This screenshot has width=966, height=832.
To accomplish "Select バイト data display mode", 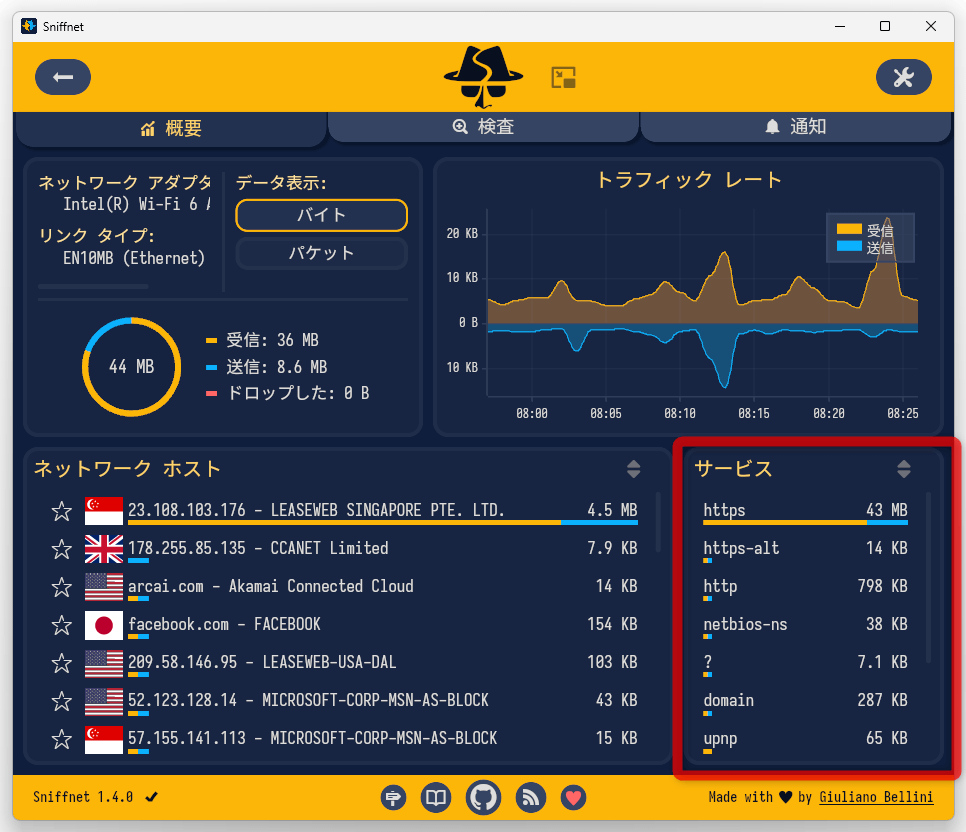I will click(x=322, y=215).
